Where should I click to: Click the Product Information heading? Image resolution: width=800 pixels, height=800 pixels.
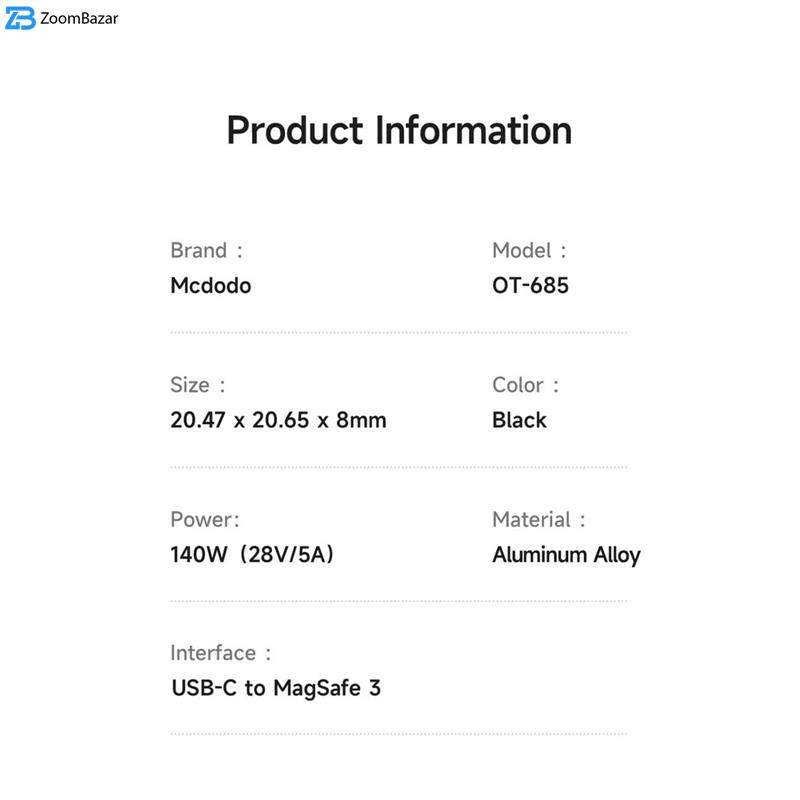[x=399, y=131]
